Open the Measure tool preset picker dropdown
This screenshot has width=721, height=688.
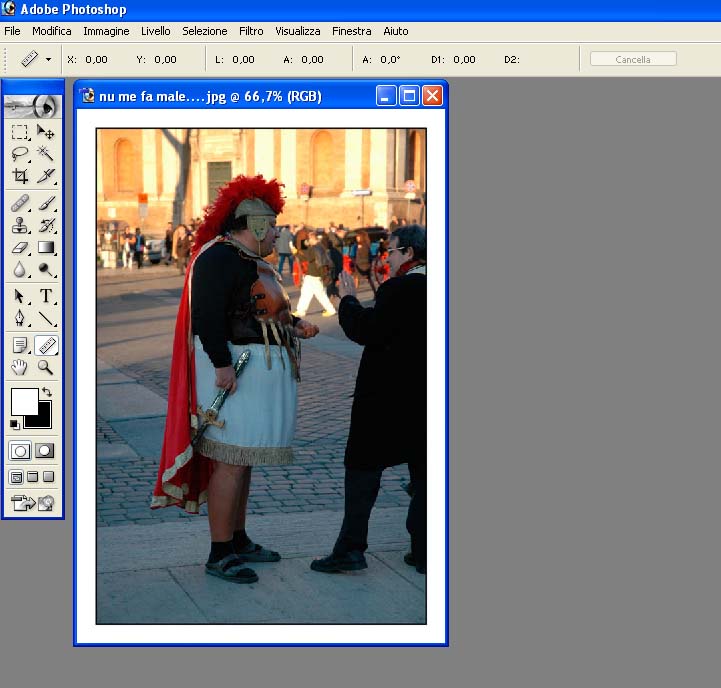click(x=48, y=60)
